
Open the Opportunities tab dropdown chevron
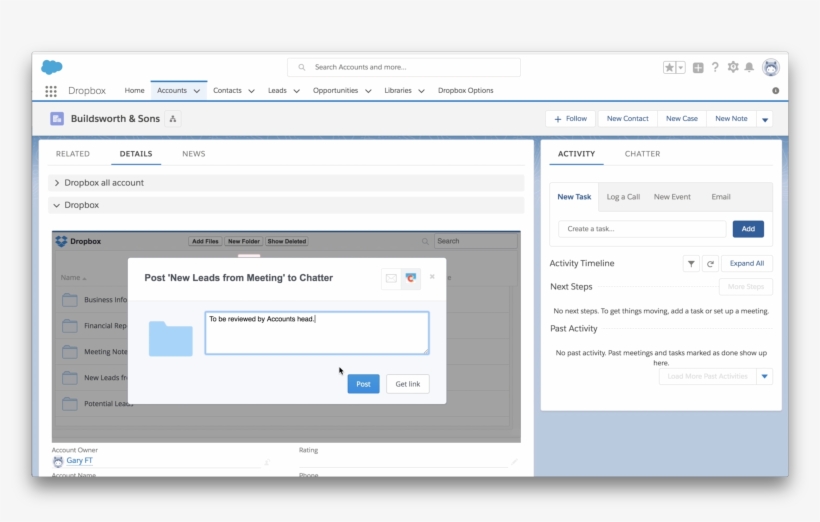pos(368,91)
